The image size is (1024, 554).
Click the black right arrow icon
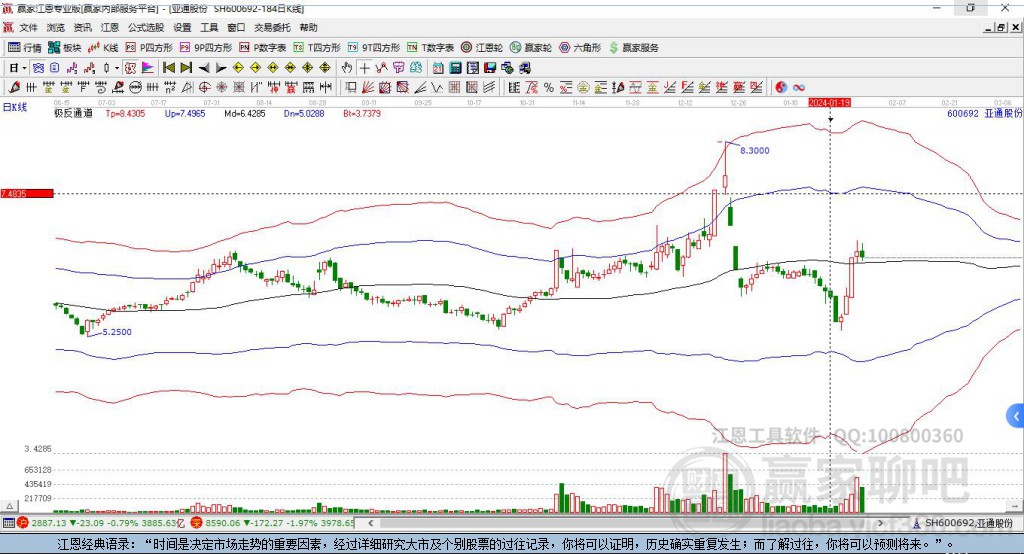pyautogui.click(x=221, y=68)
